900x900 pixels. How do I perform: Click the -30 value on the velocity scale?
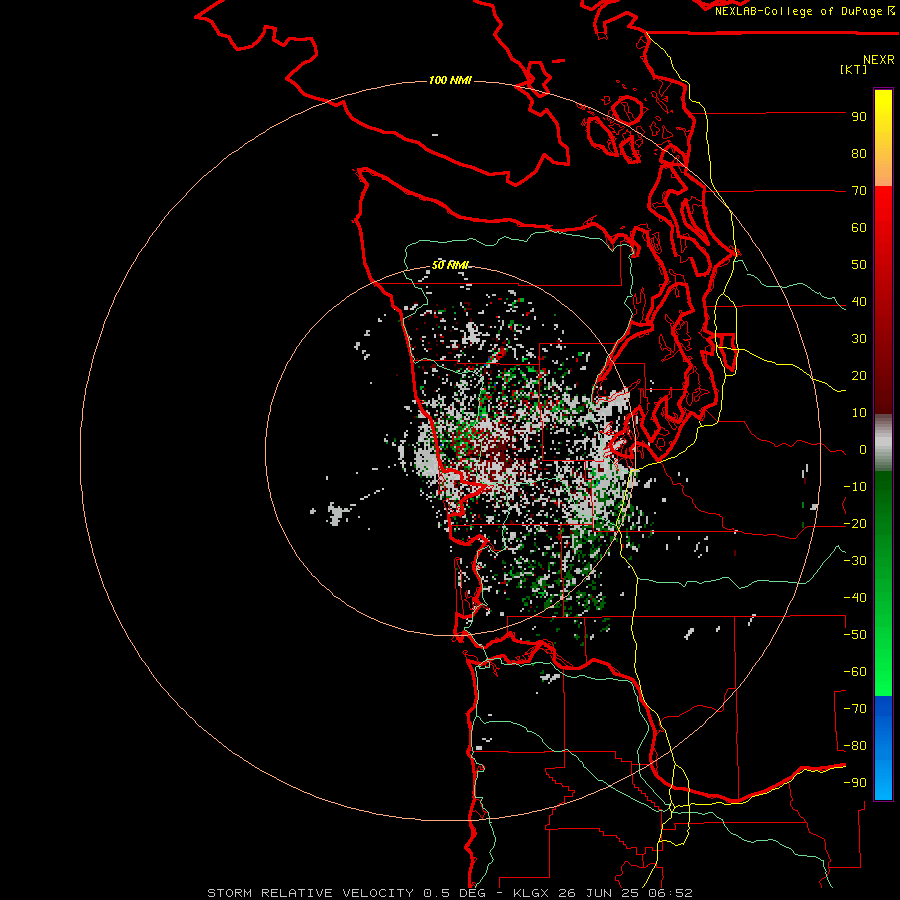tap(855, 561)
